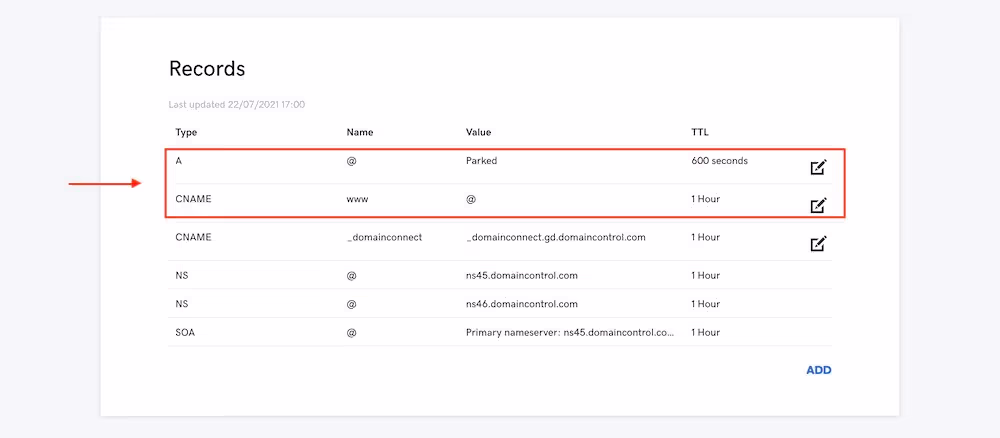The width and height of the screenshot is (1000, 438).
Task: Click the Type column header
Action: (x=186, y=132)
